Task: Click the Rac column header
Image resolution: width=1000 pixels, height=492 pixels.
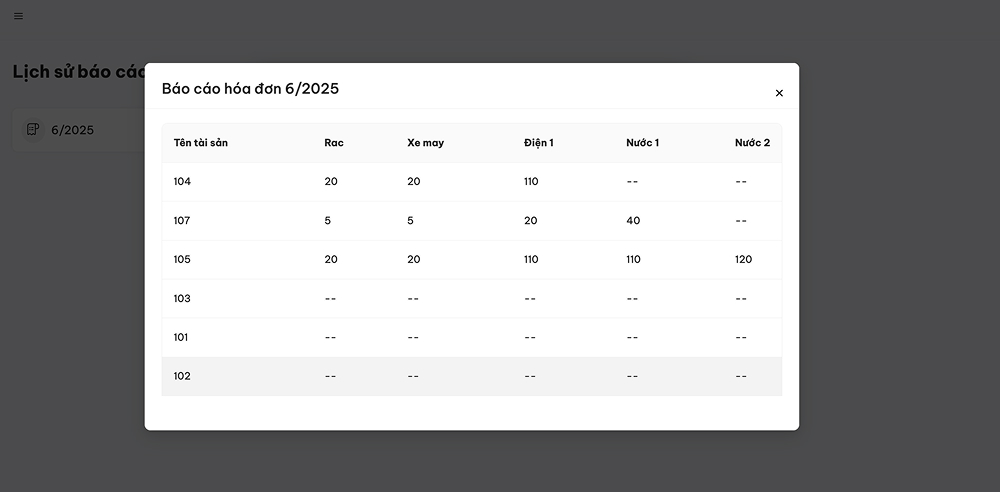Action: (334, 143)
